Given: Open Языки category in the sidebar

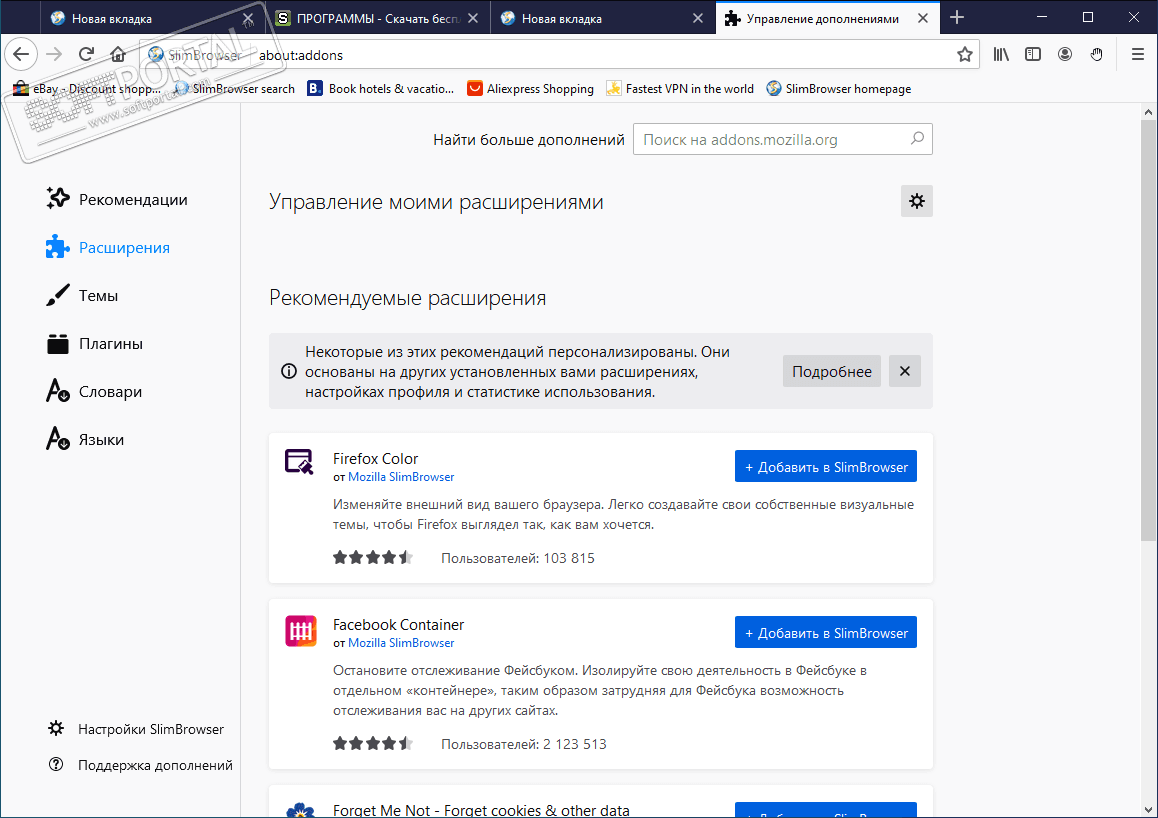Looking at the screenshot, I should pos(85,439).
